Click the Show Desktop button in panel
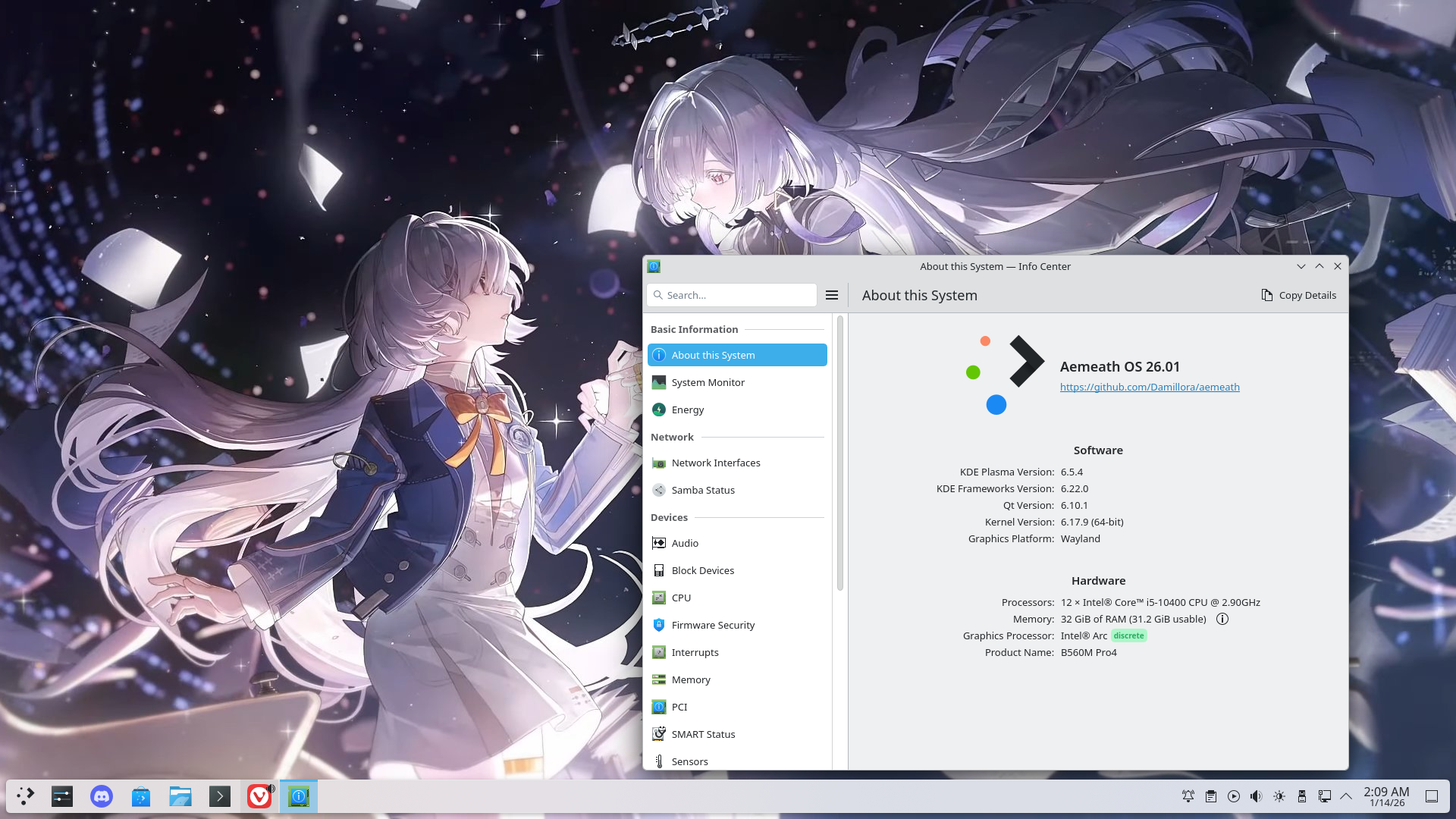Screen dimensions: 1456x819 pyautogui.click(x=1432, y=796)
